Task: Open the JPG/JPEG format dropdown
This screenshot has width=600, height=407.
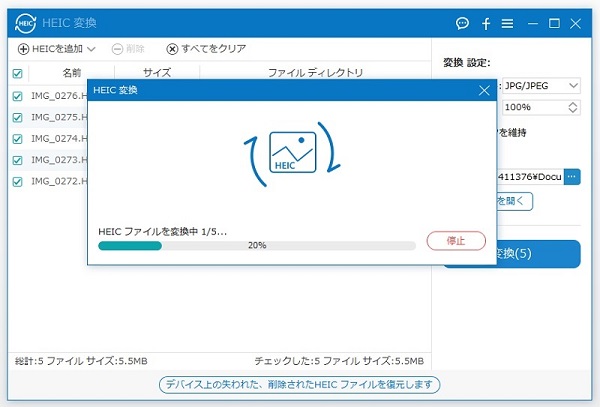Action: click(541, 86)
